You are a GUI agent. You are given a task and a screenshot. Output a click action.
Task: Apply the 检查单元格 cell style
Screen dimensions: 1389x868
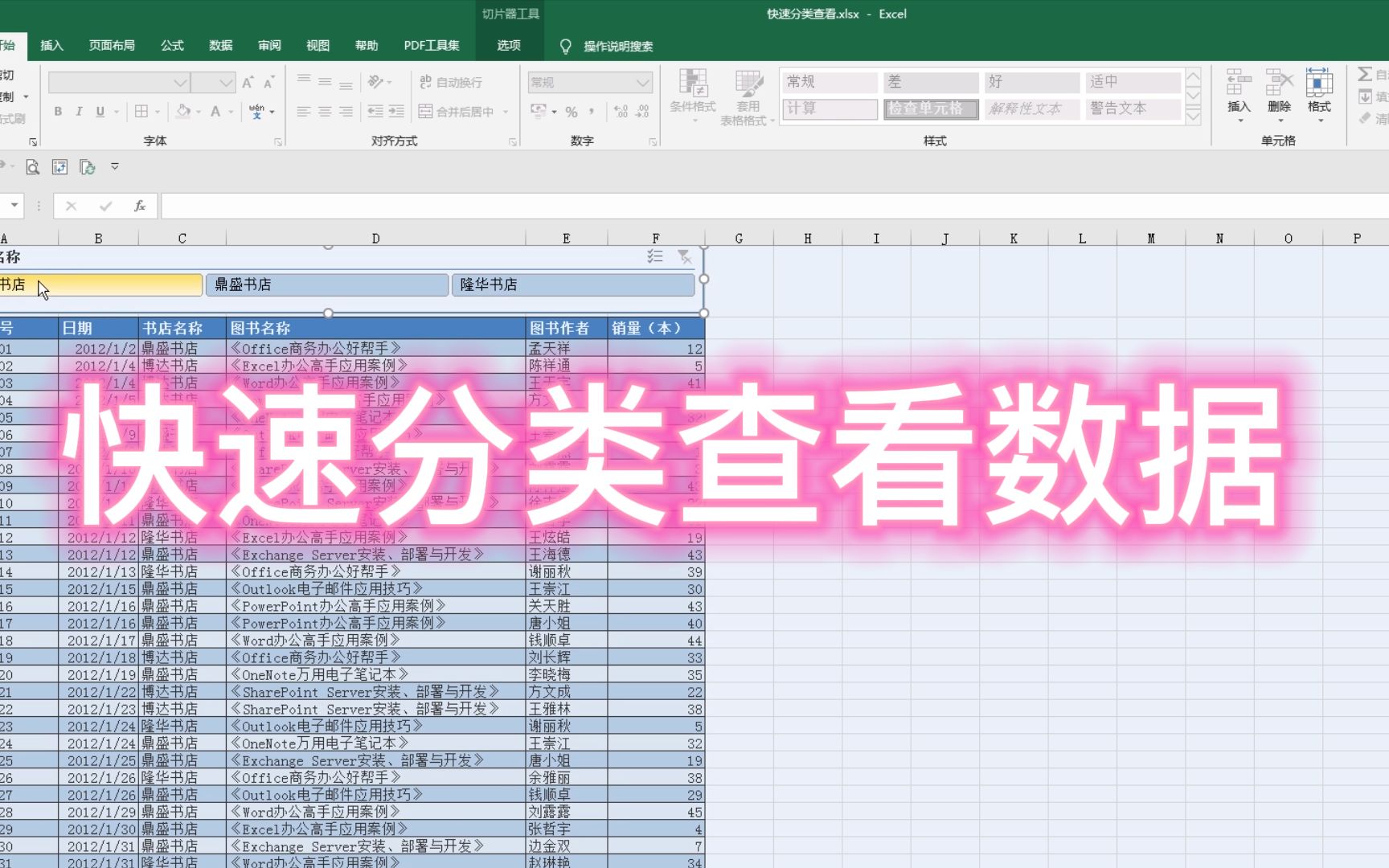click(x=931, y=108)
